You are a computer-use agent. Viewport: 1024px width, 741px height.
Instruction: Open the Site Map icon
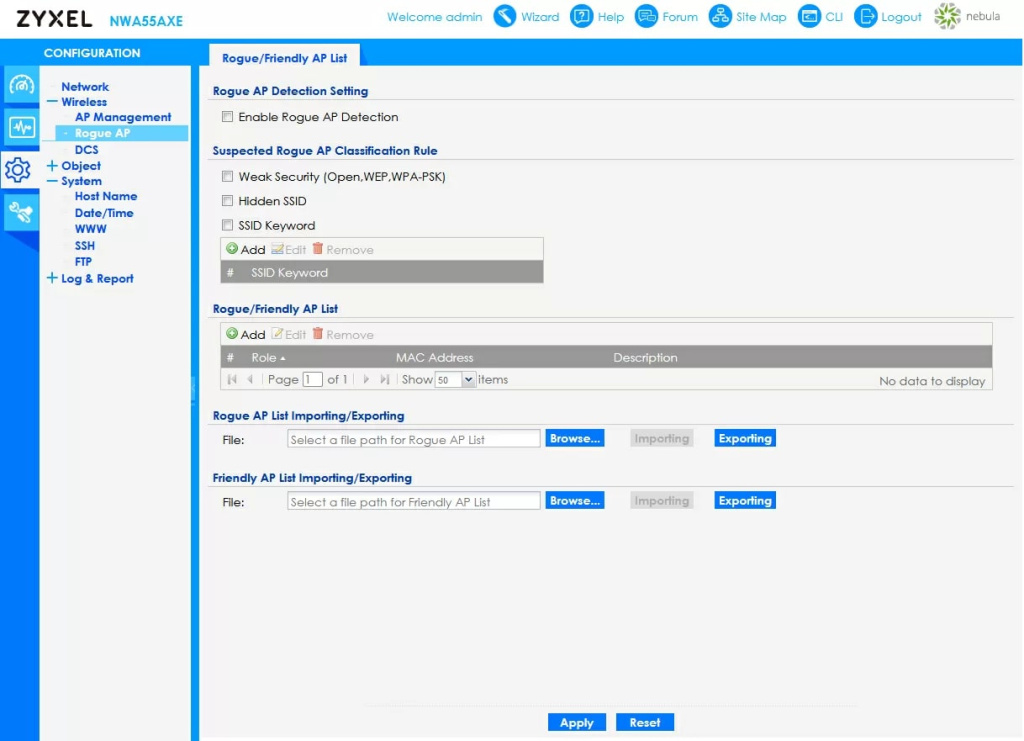(720, 17)
